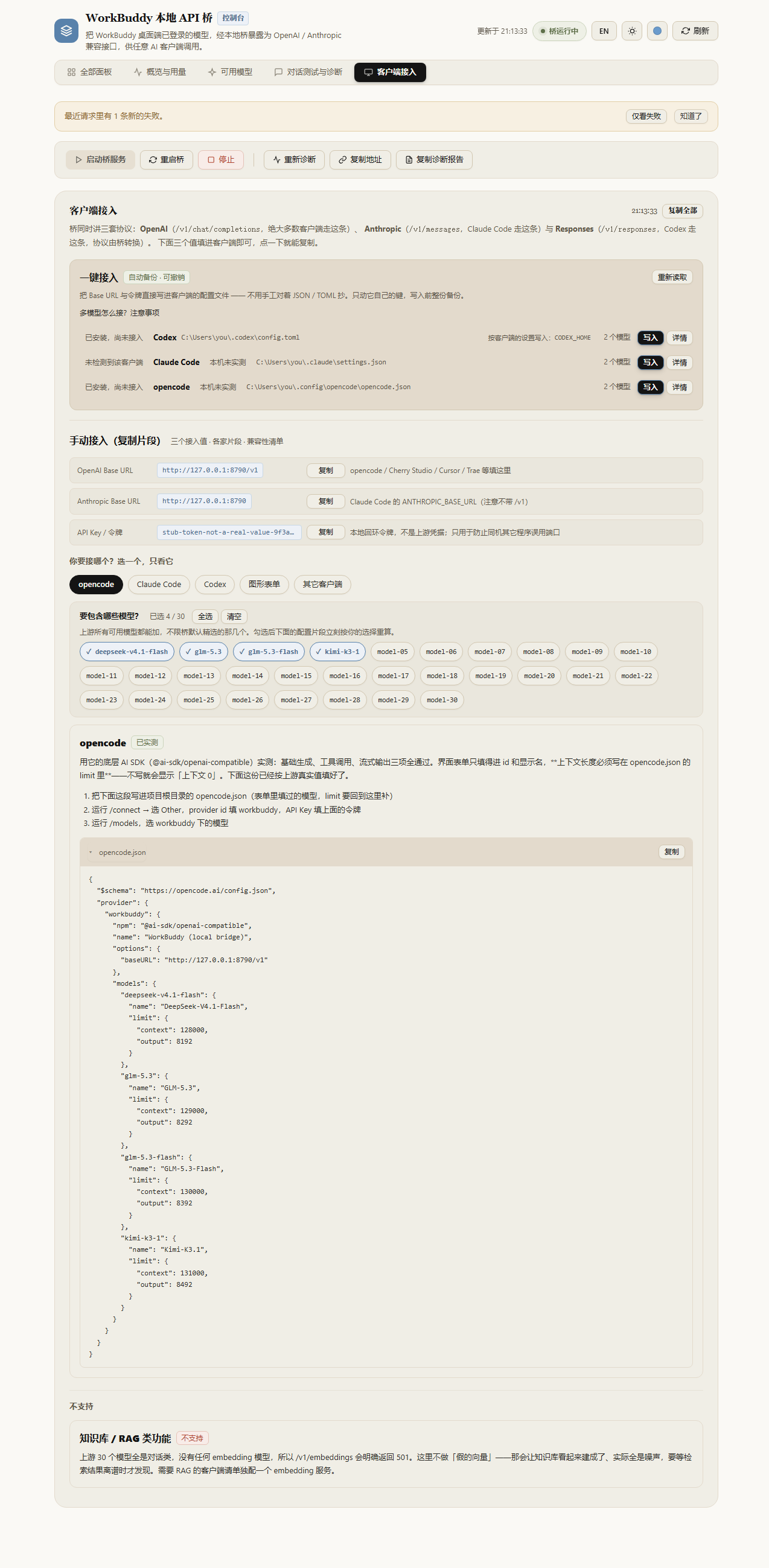Click the 已选 4 / 30 count label
Image resolution: width=769 pixels, height=1568 pixels.
[x=167, y=617]
